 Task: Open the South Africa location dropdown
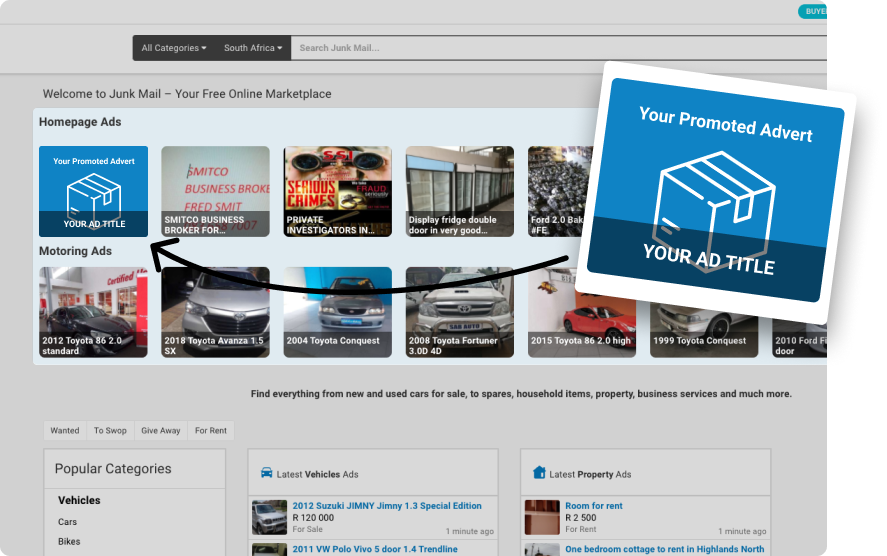(253, 48)
